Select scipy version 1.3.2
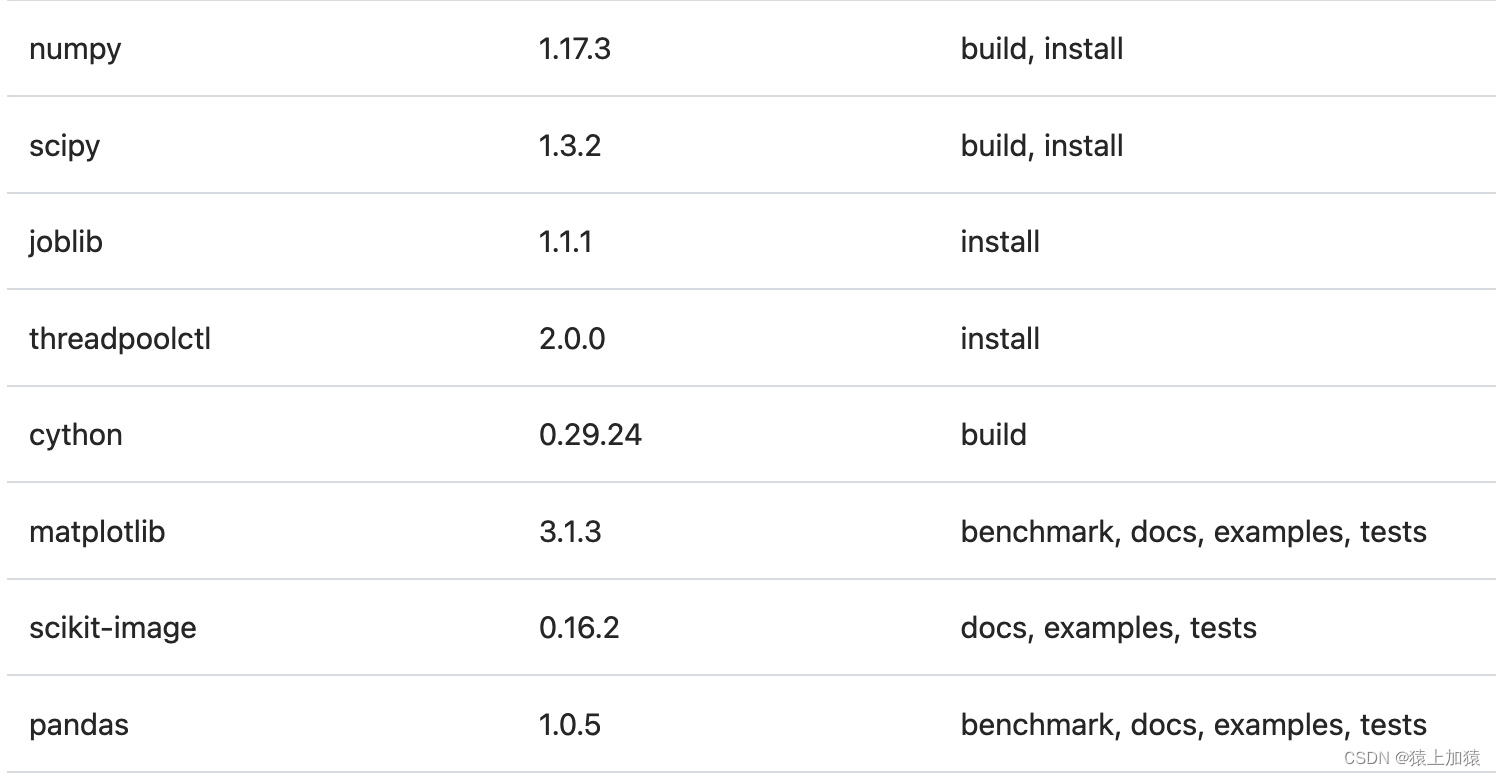 pos(570,146)
